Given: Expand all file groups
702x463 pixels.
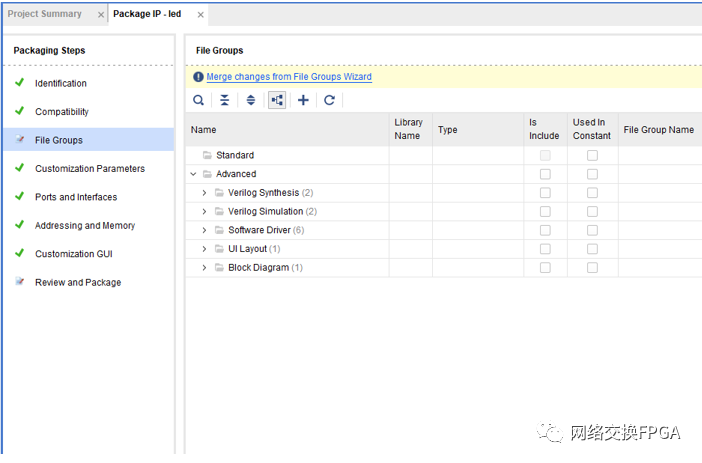Looking at the screenshot, I should (x=251, y=100).
